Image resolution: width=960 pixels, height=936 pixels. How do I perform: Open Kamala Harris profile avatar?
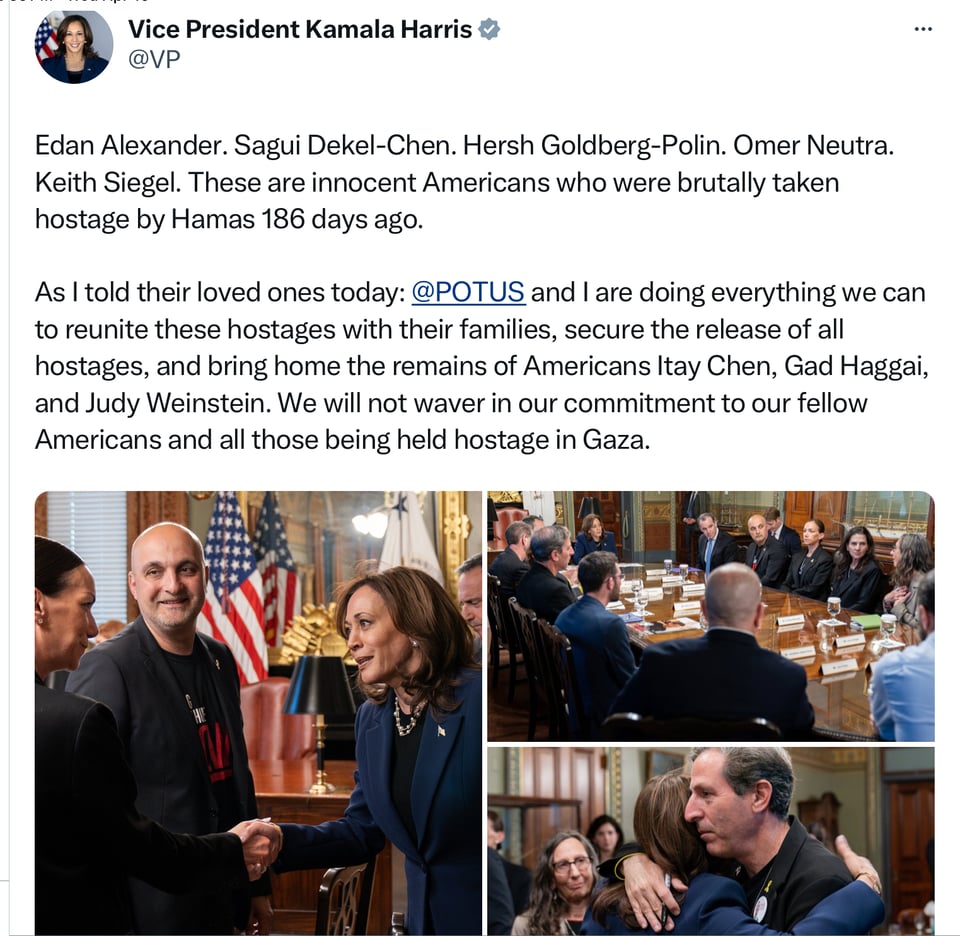point(73,46)
